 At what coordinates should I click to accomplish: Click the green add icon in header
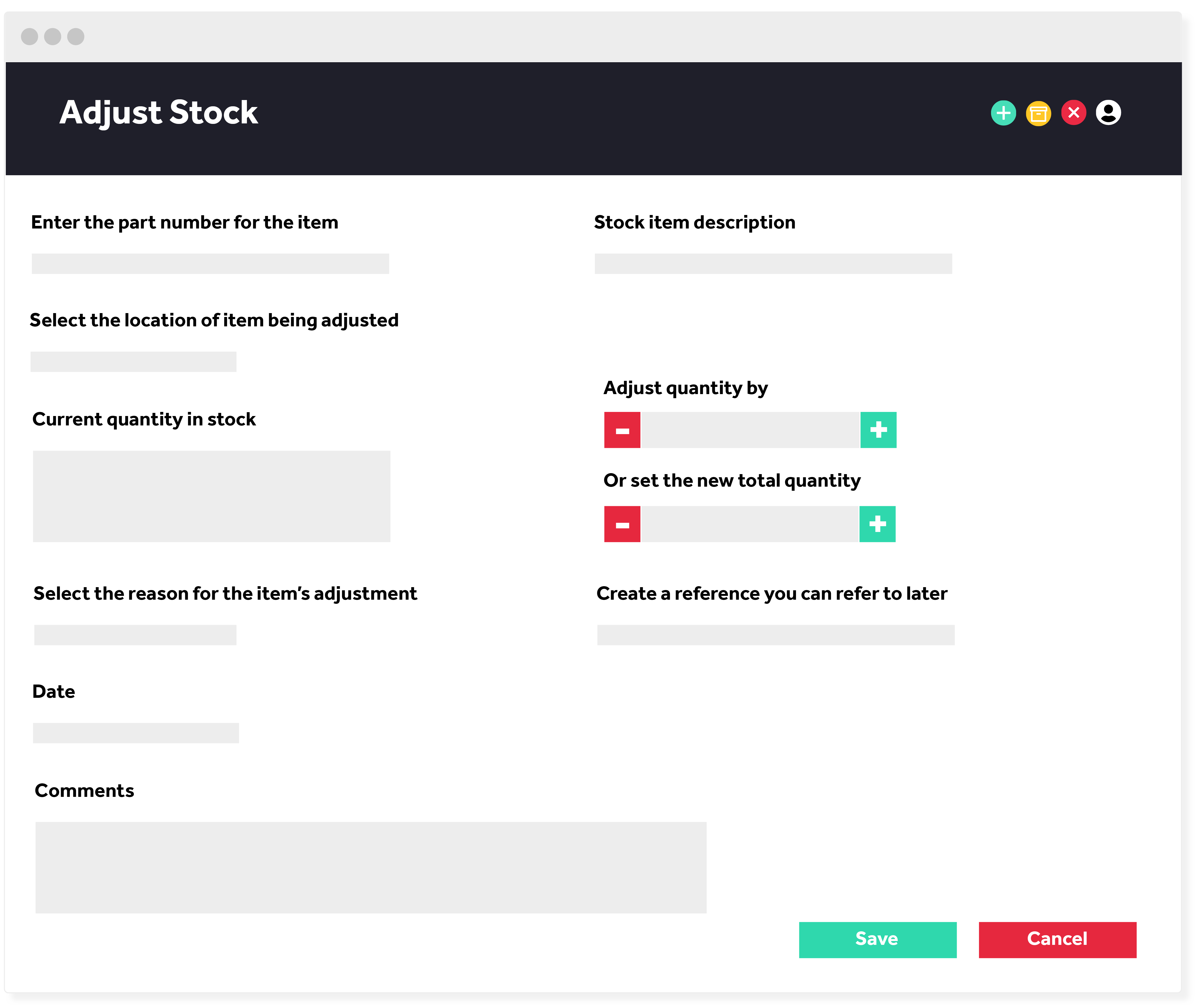point(1003,113)
